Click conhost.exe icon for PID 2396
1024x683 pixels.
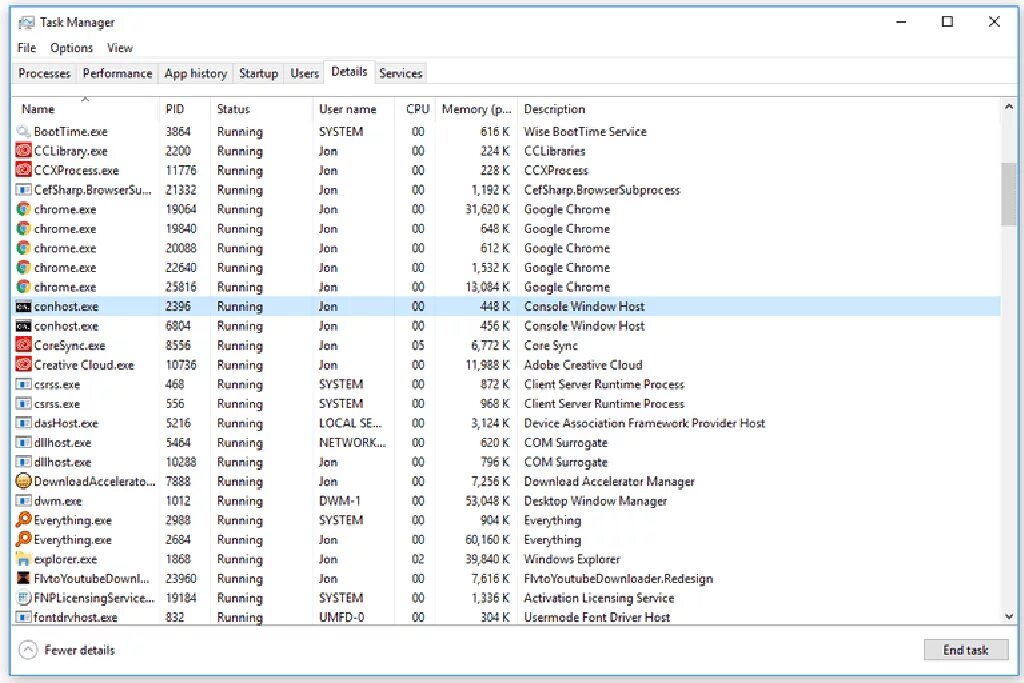pyautogui.click(x=24, y=306)
